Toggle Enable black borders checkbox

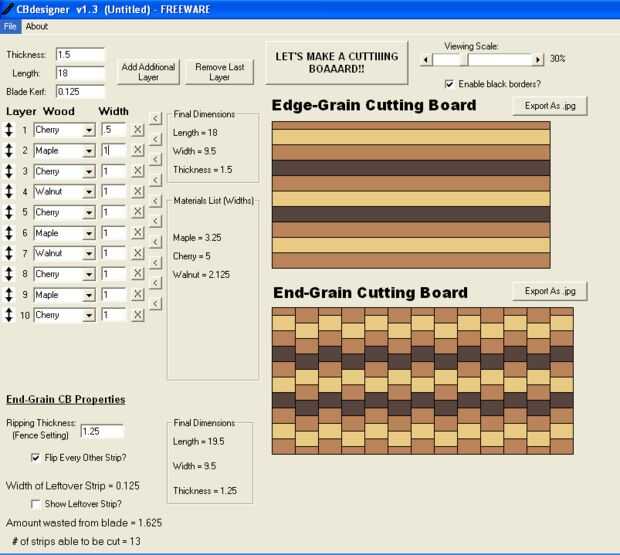[450, 84]
